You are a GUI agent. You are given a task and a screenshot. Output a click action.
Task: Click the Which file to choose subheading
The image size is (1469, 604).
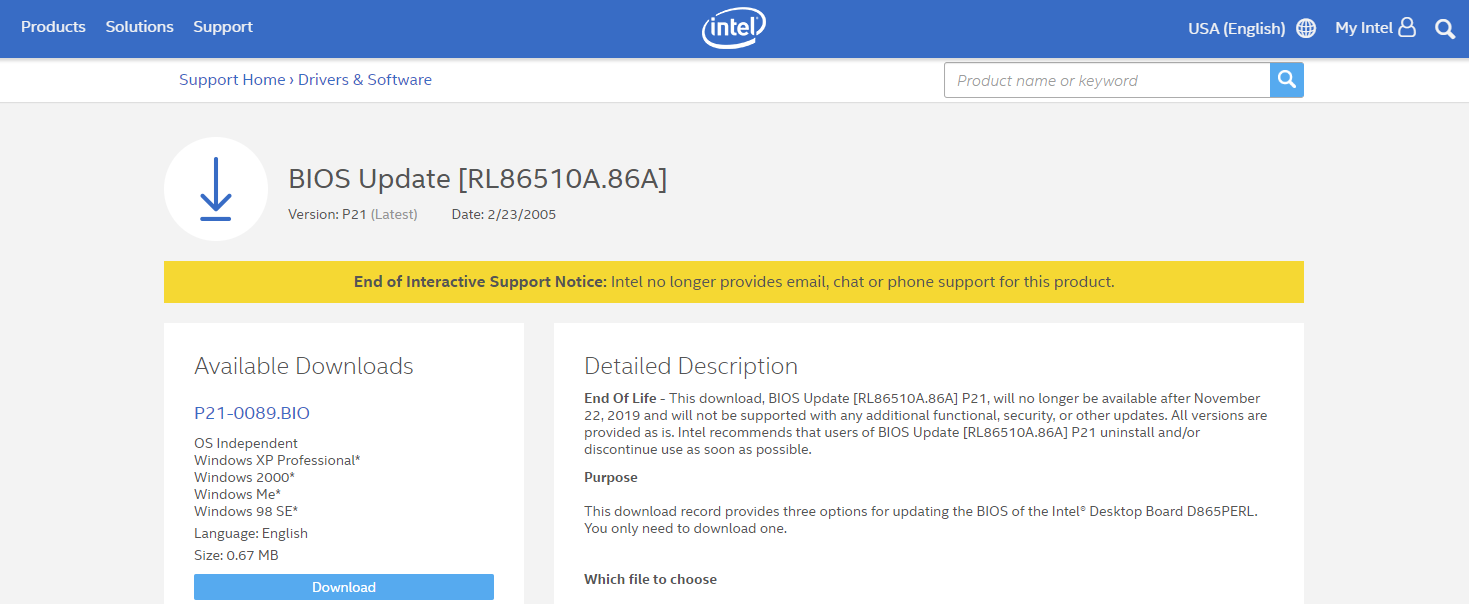pos(651,579)
